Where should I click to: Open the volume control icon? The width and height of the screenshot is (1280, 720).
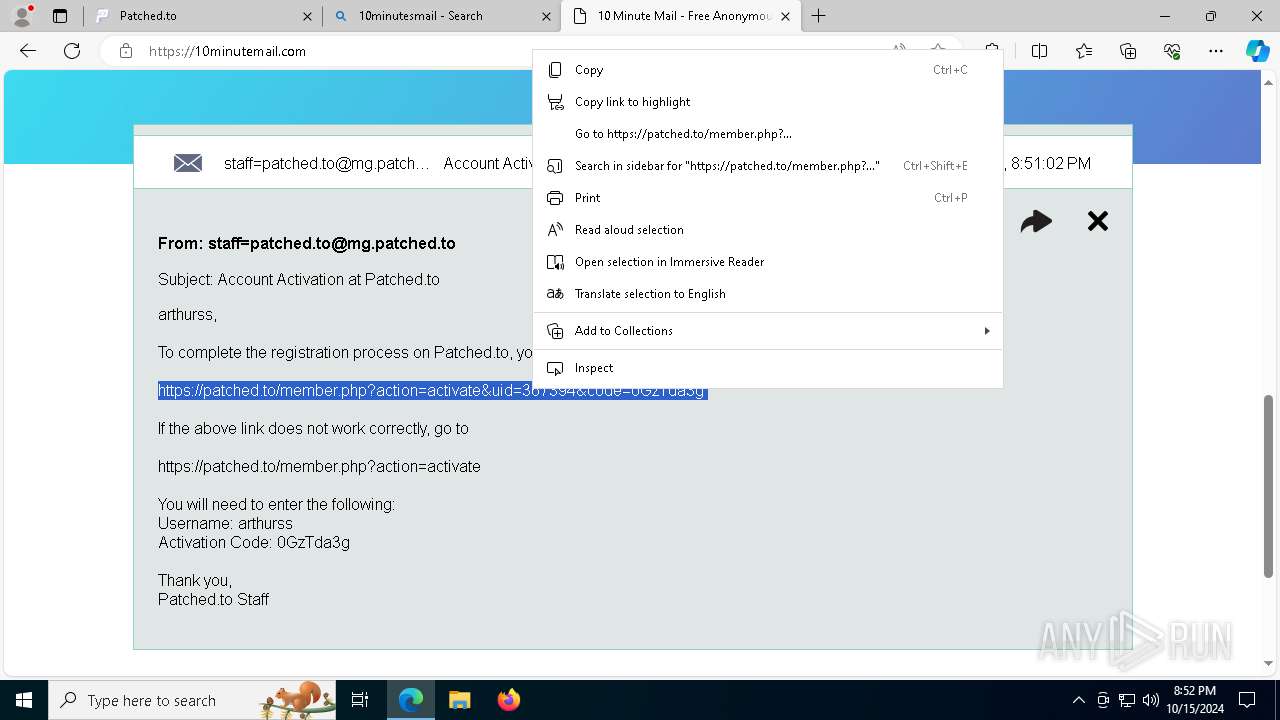(x=1150, y=700)
